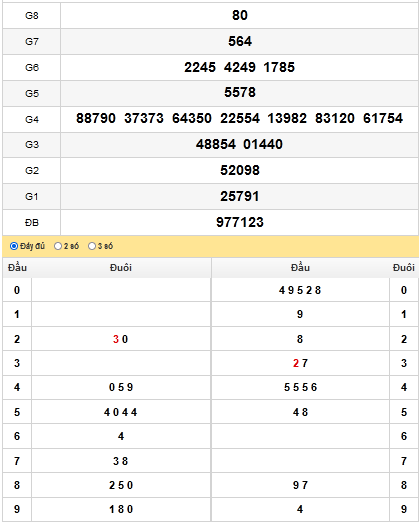Click the 'G8' row label
This screenshot has width=419, height=523.
(x=32, y=15)
